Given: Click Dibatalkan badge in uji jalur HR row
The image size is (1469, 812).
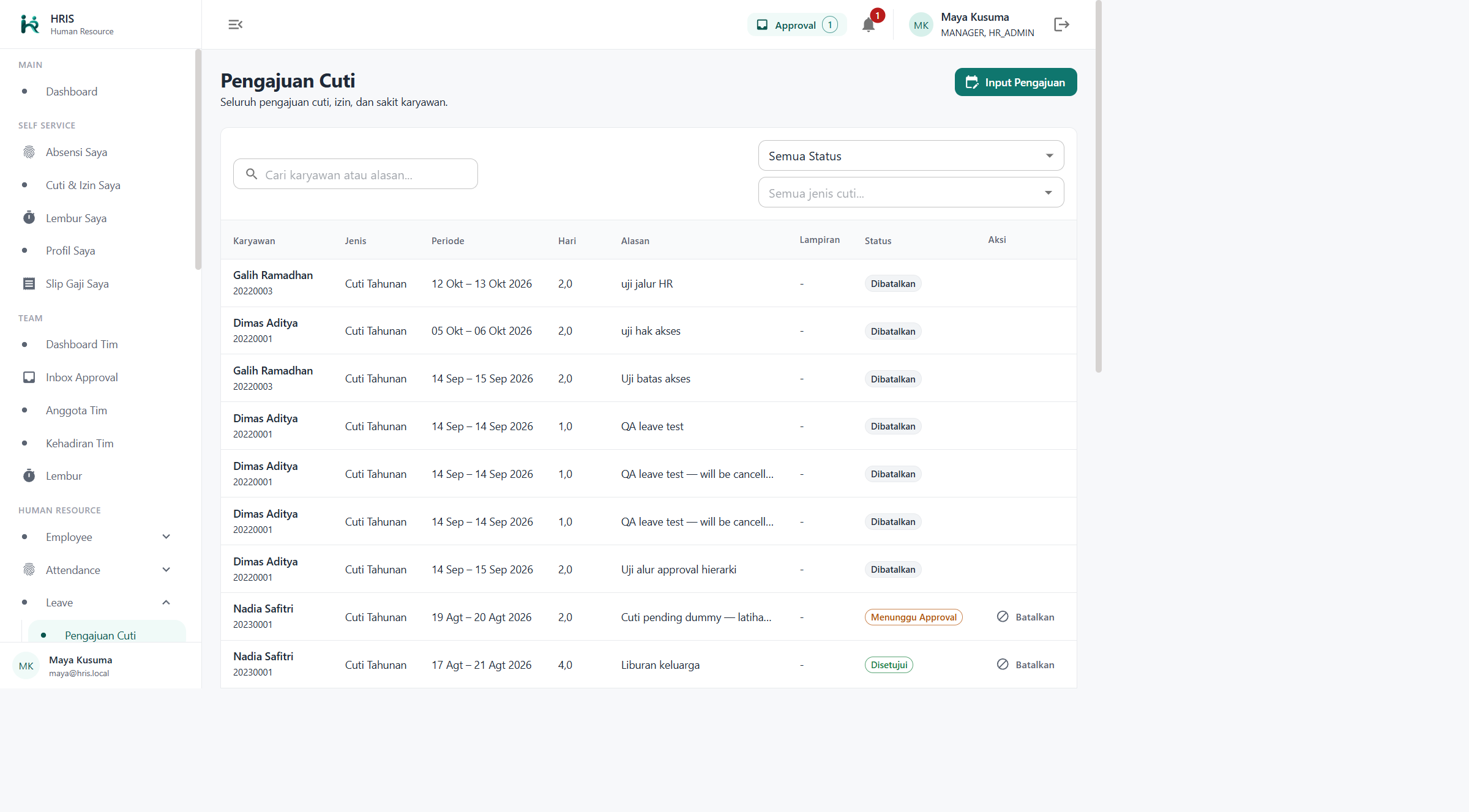Looking at the screenshot, I should coord(893,284).
